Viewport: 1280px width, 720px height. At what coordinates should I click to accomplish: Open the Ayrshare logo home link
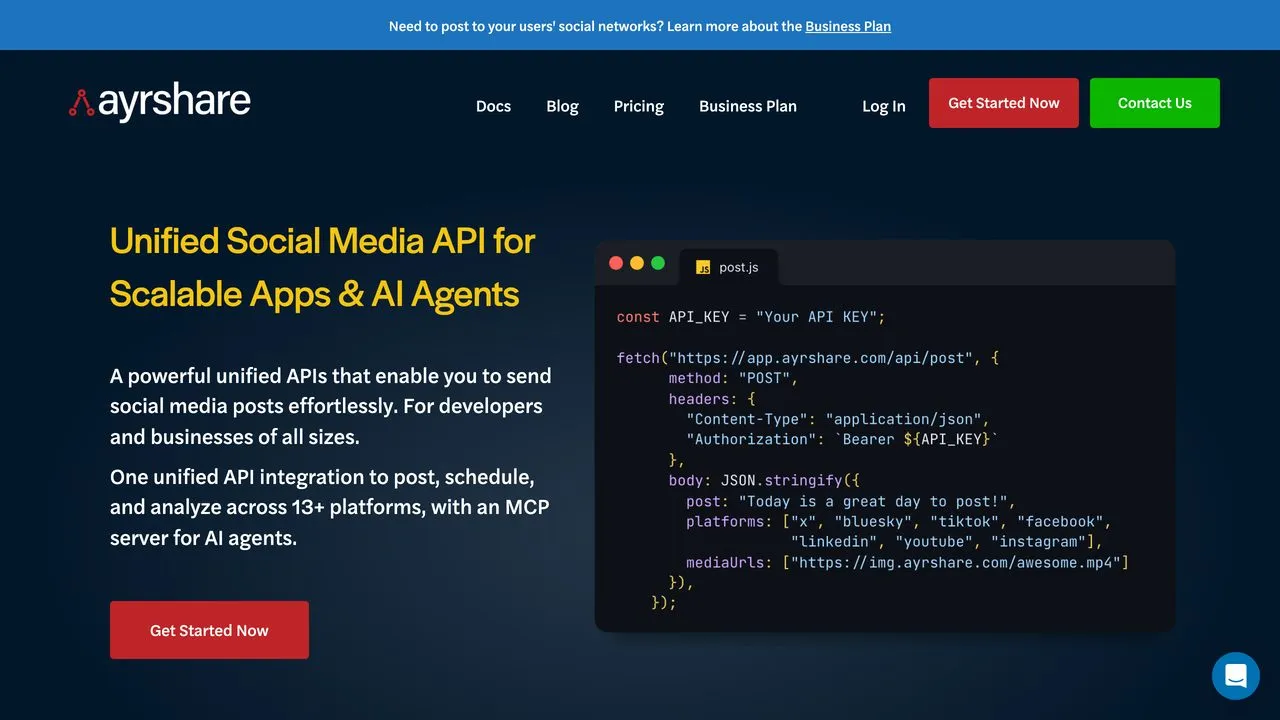(x=160, y=102)
